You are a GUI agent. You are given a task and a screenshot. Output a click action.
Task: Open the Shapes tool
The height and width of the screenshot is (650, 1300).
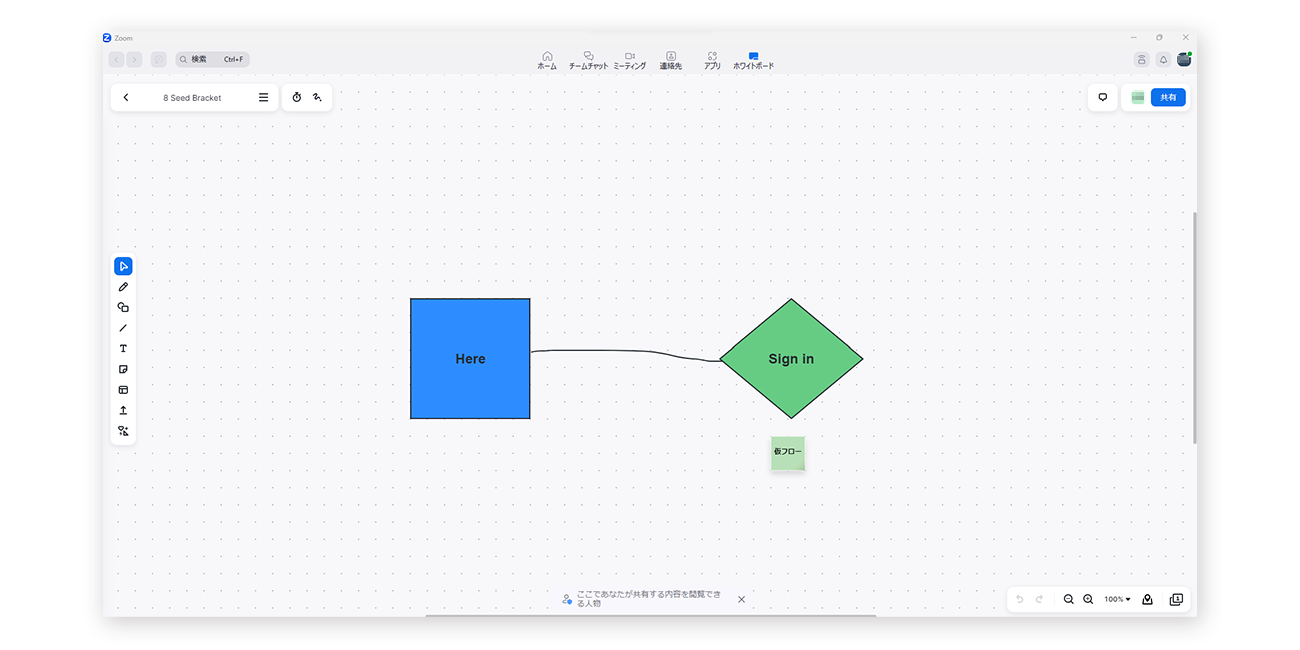(x=123, y=308)
